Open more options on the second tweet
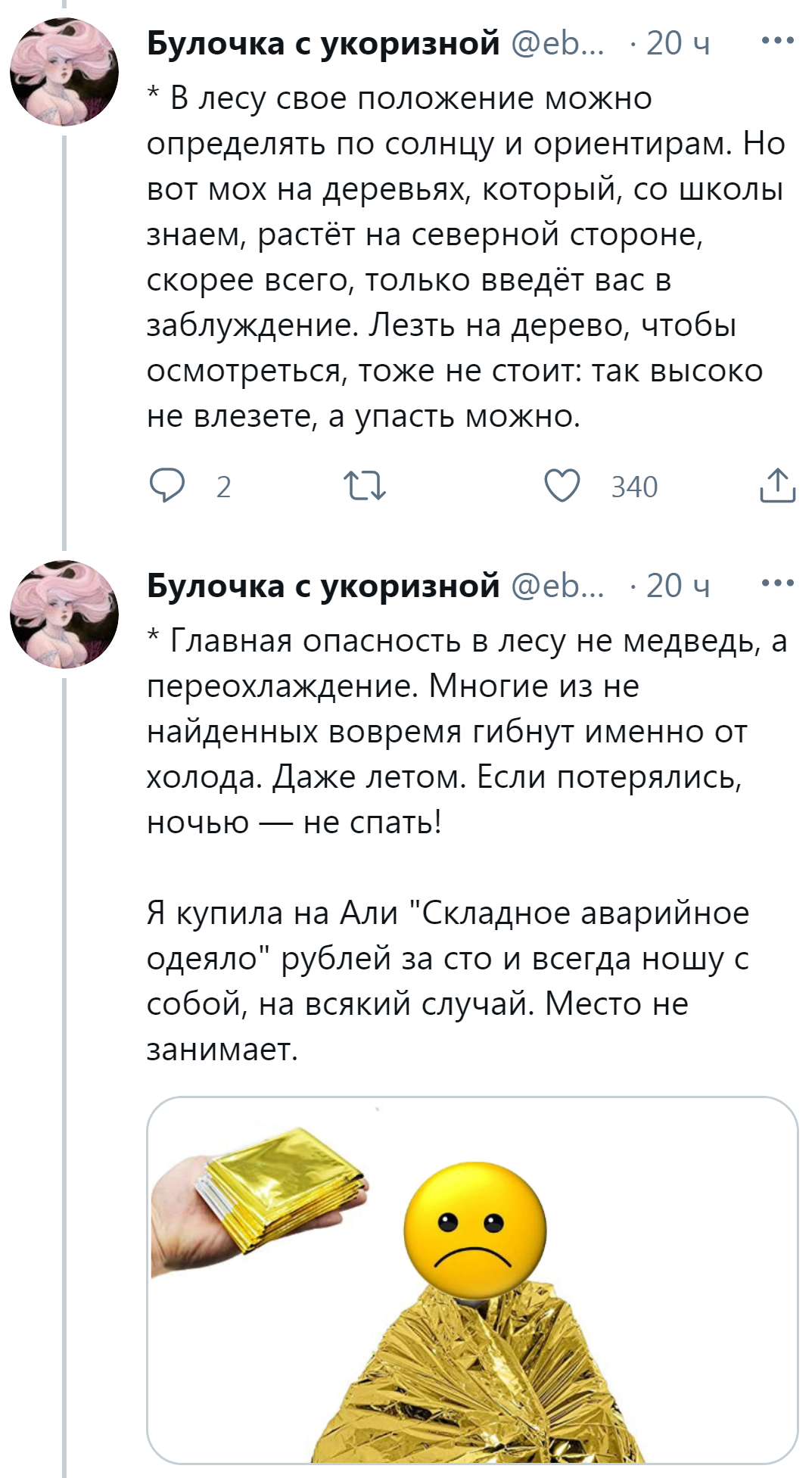812x1478 pixels. [x=777, y=583]
